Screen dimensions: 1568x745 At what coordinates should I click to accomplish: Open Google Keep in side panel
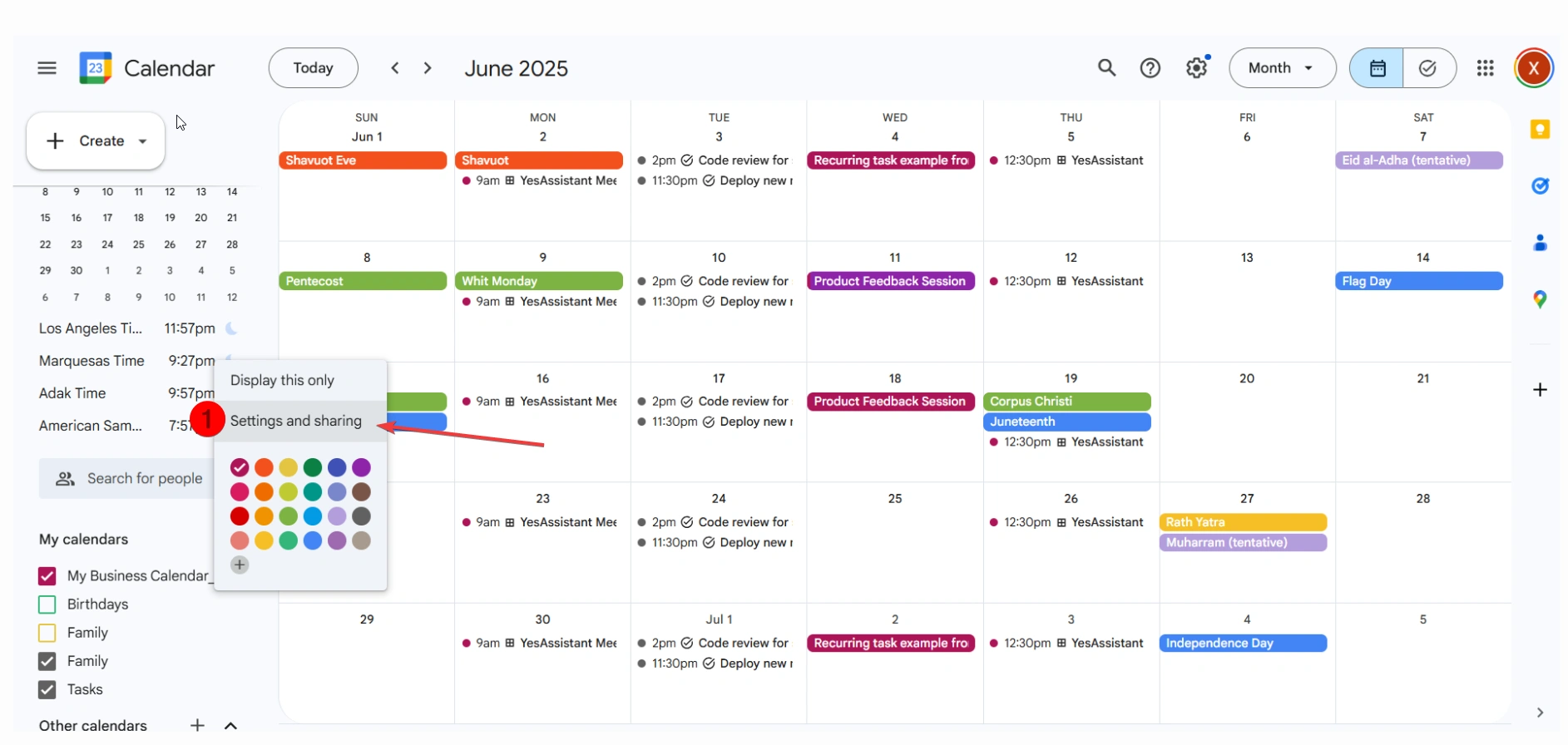tap(1540, 130)
